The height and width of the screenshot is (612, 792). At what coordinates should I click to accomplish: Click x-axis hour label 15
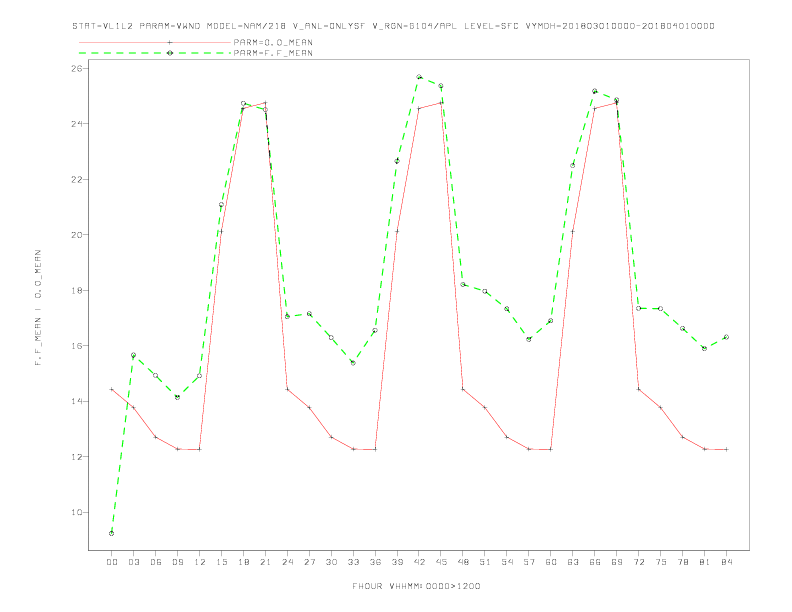(x=222, y=562)
